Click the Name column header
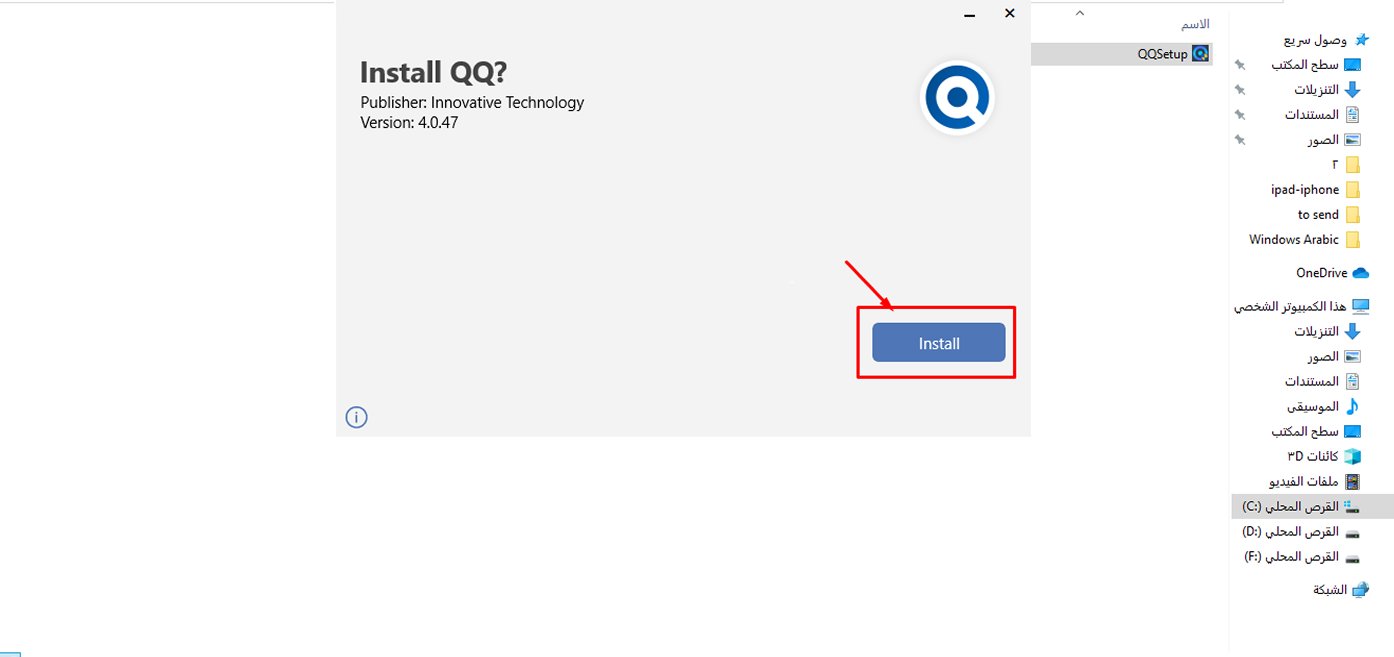 click(x=1195, y=24)
